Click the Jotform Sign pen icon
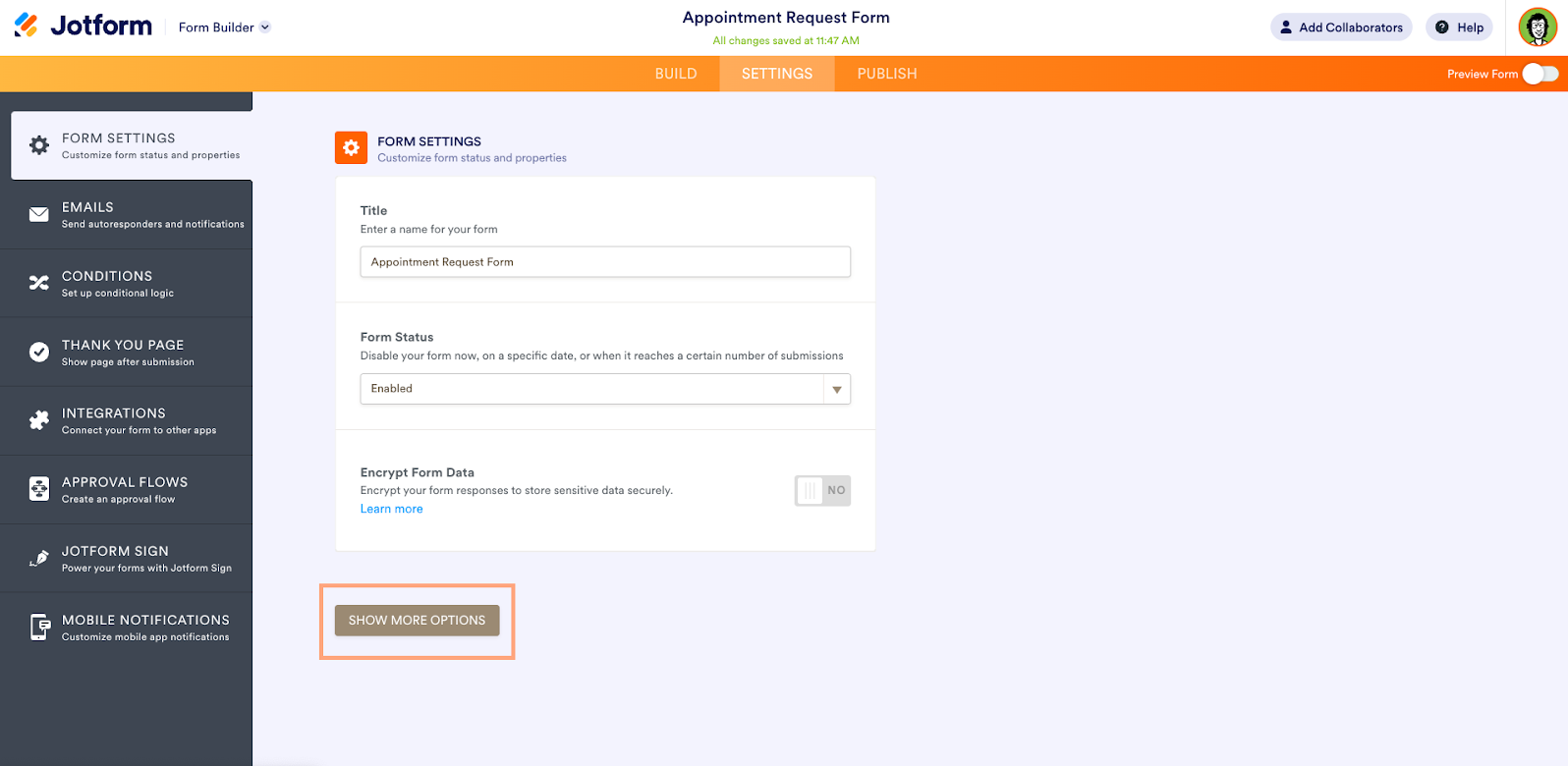 [x=39, y=558]
